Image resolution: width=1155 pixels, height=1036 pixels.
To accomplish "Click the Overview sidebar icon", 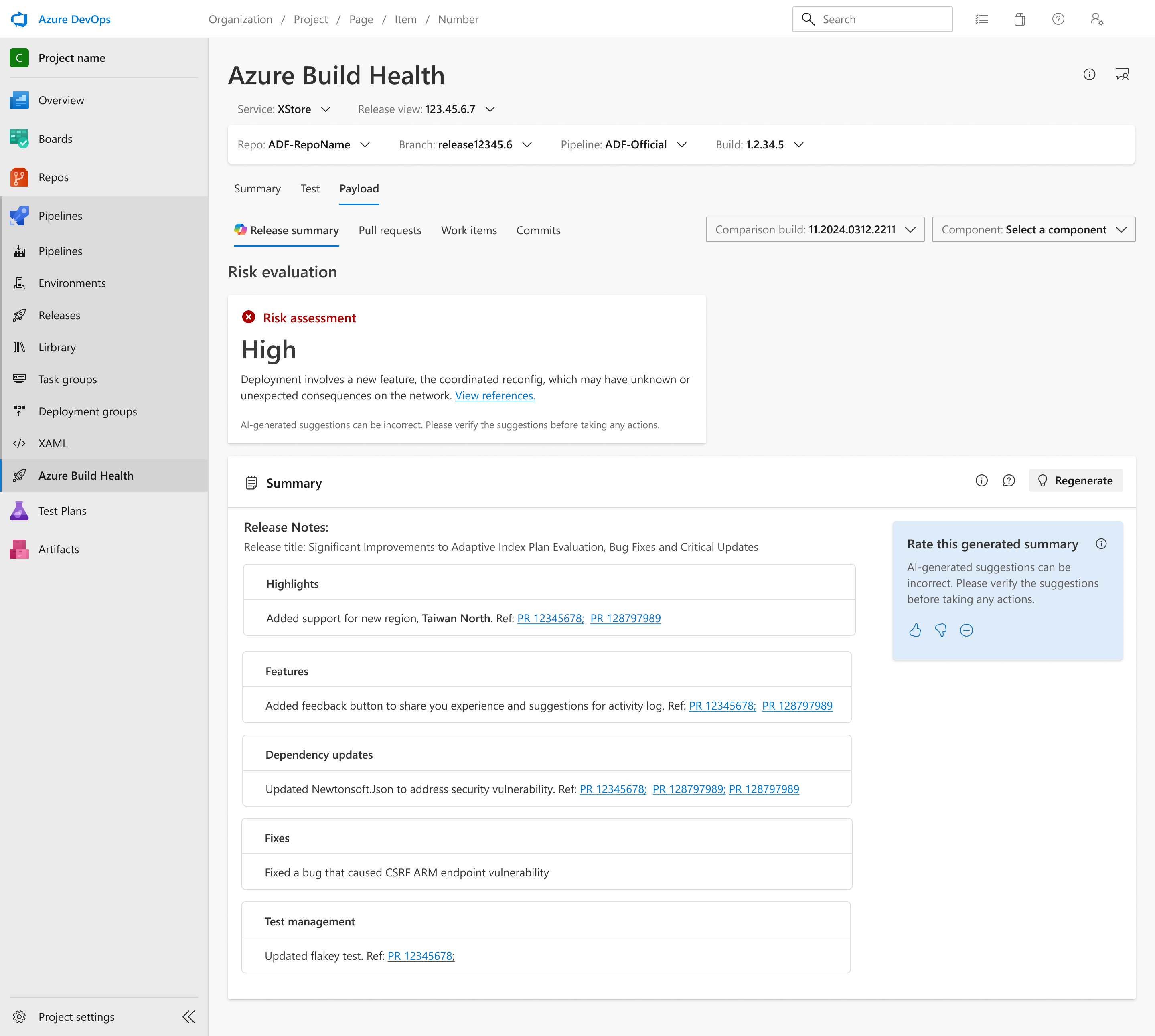I will click(19, 100).
